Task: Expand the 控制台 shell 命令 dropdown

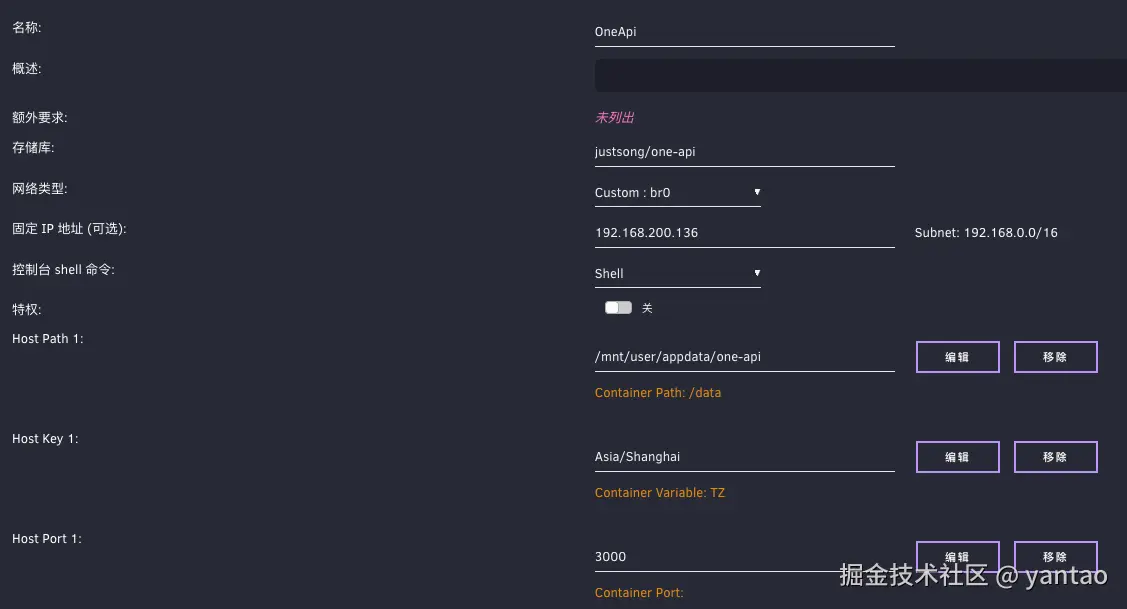Action: (677, 273)
